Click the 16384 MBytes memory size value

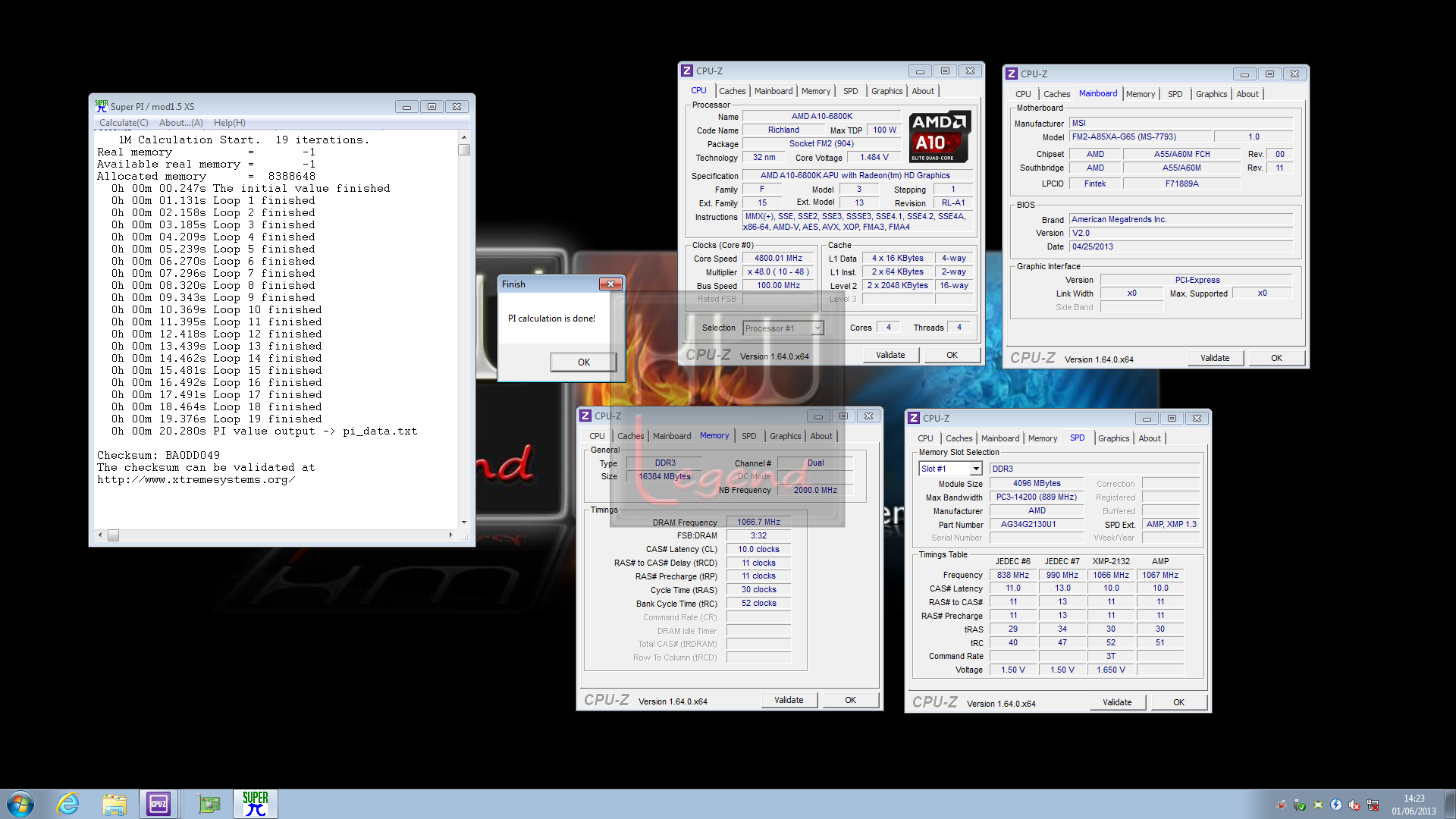[664, 477]
